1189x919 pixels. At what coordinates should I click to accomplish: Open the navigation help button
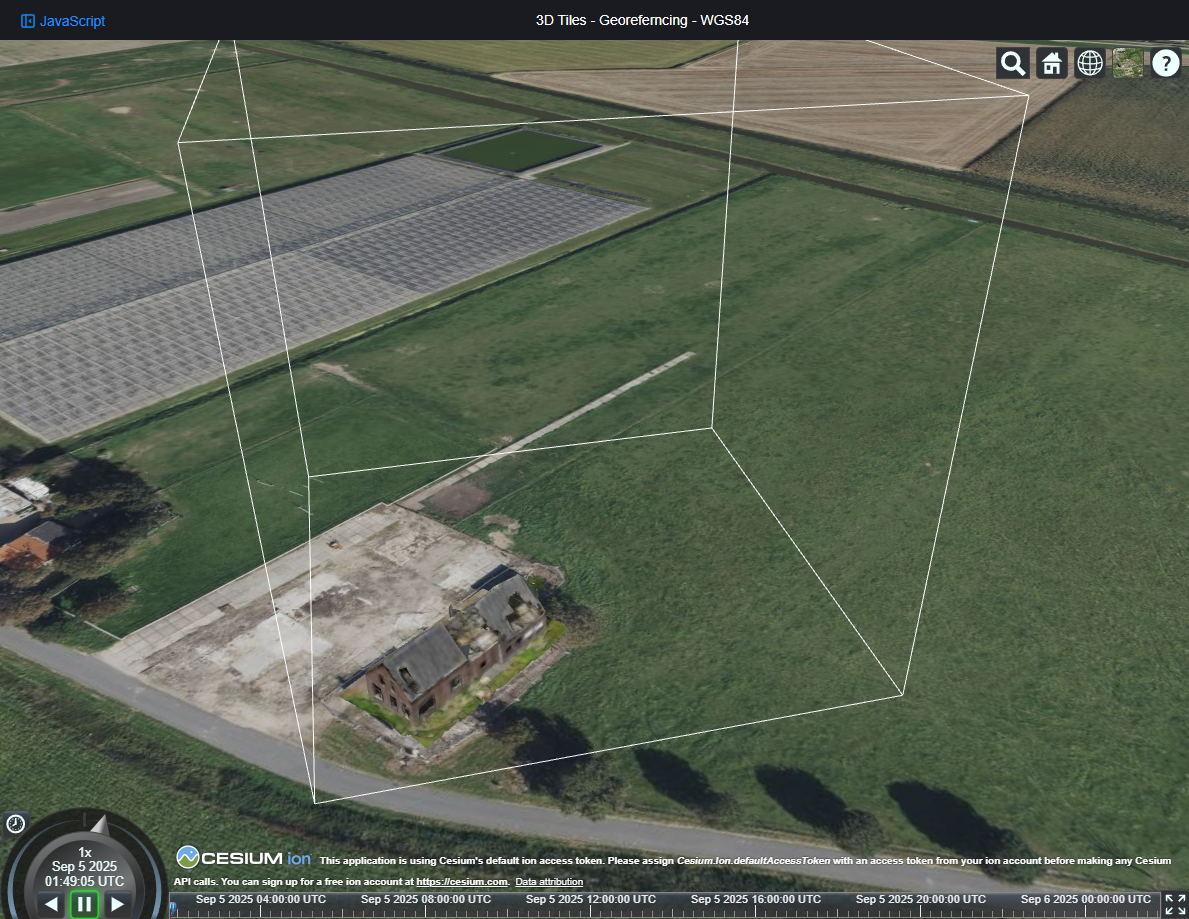tap(1165, 64)
